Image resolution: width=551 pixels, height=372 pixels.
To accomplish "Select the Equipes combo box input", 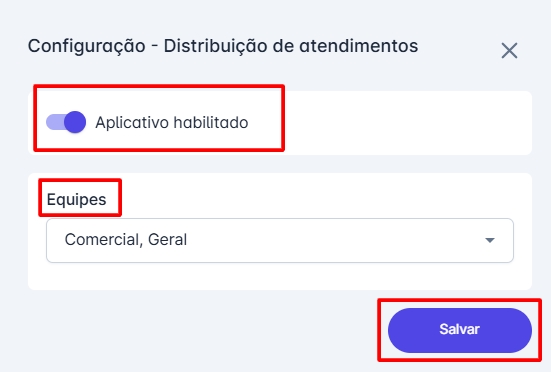I will tap(280, 240).
